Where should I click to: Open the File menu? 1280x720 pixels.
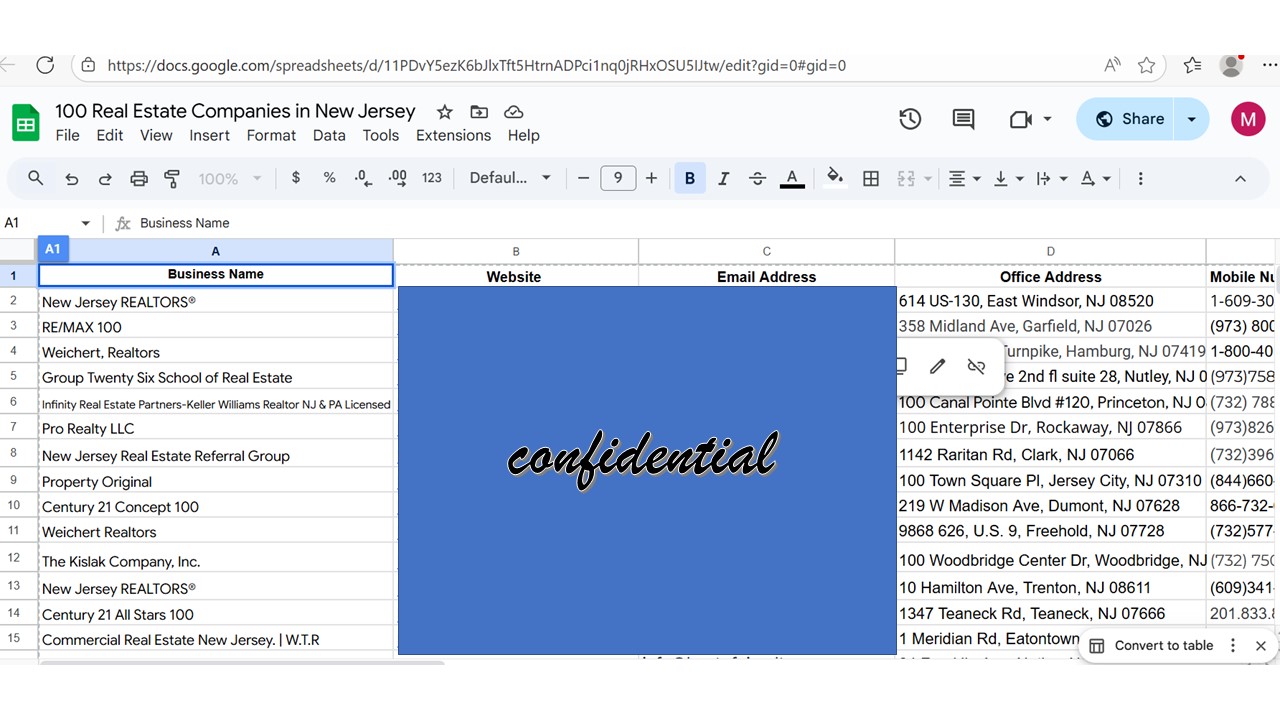[x=67, y=135]
